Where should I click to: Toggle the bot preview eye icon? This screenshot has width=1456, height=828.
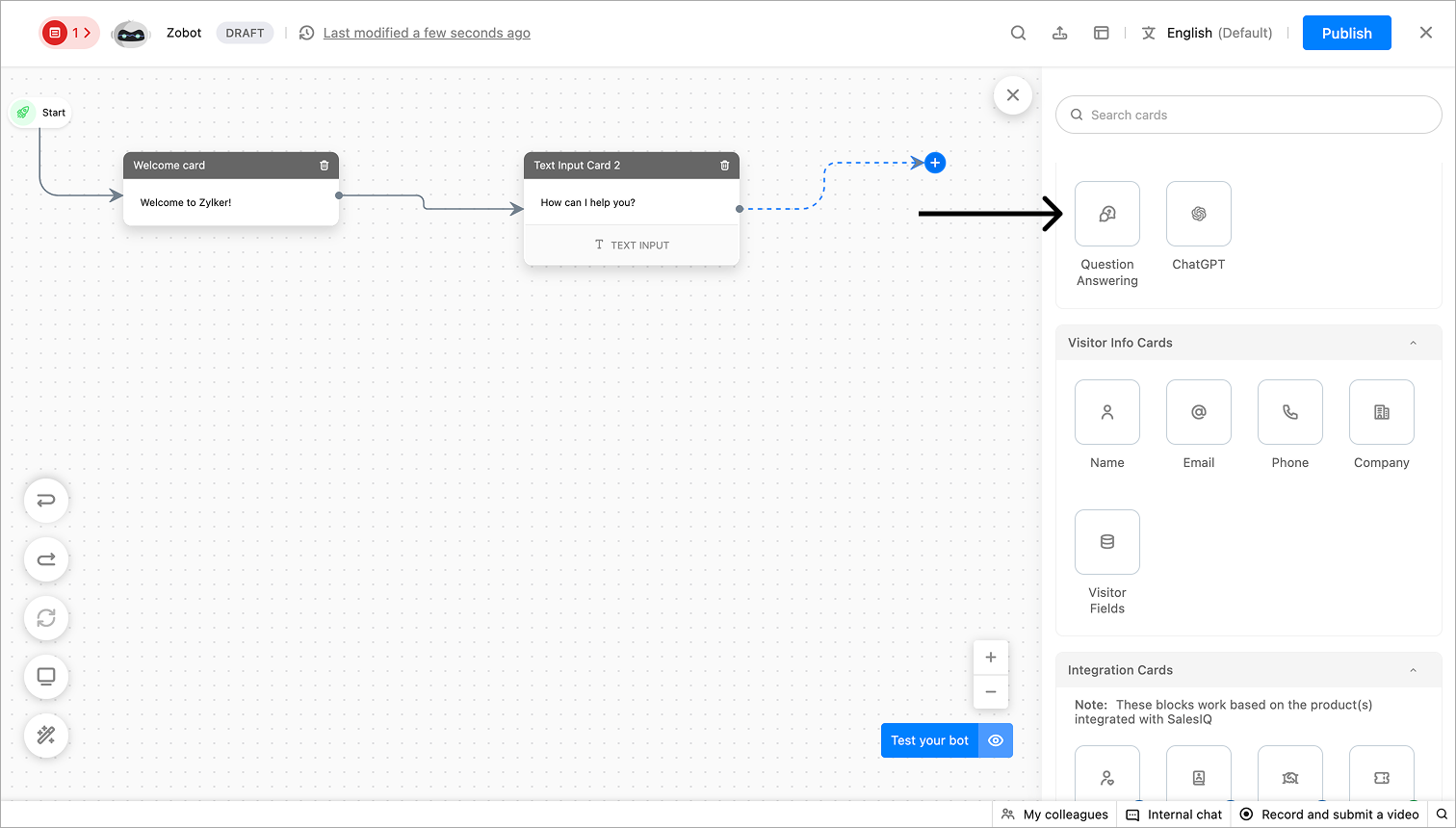click(x=996, y=740)
